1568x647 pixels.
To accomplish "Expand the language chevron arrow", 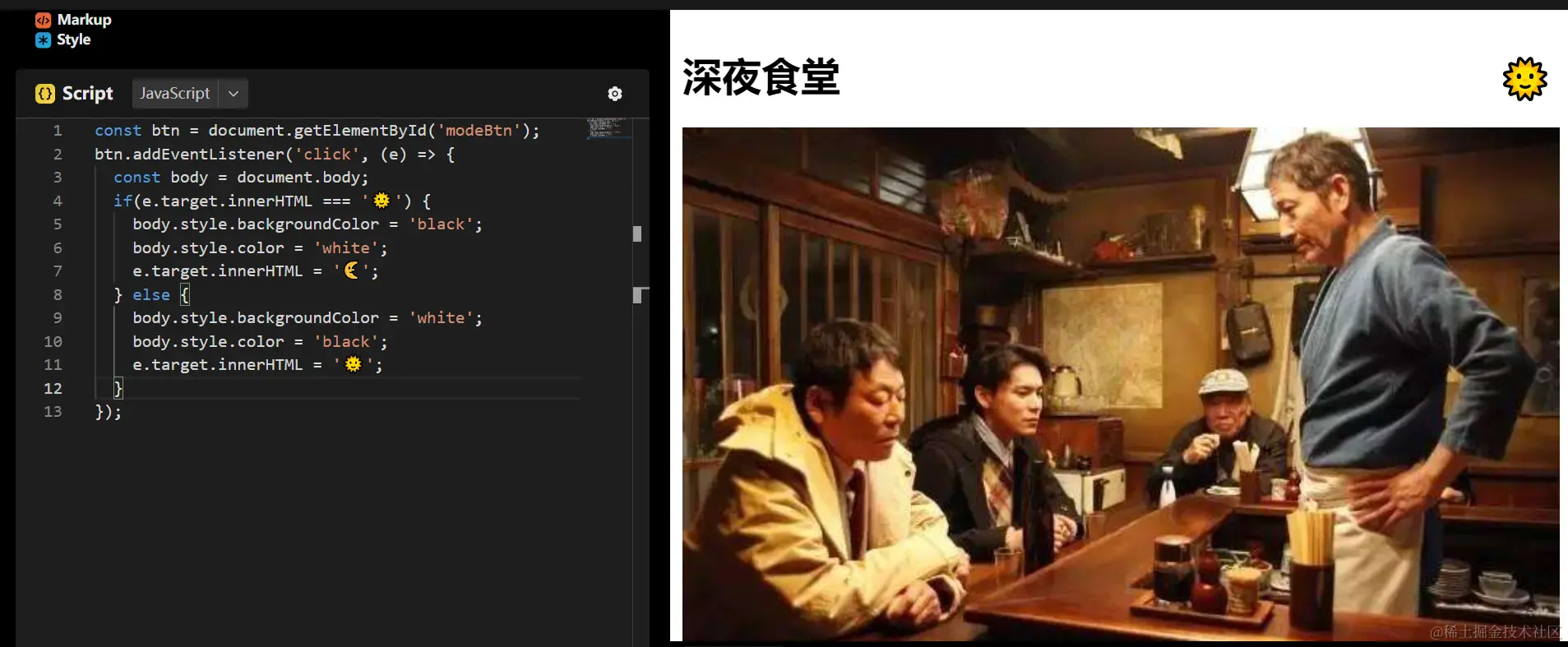I will click(234, 94).
